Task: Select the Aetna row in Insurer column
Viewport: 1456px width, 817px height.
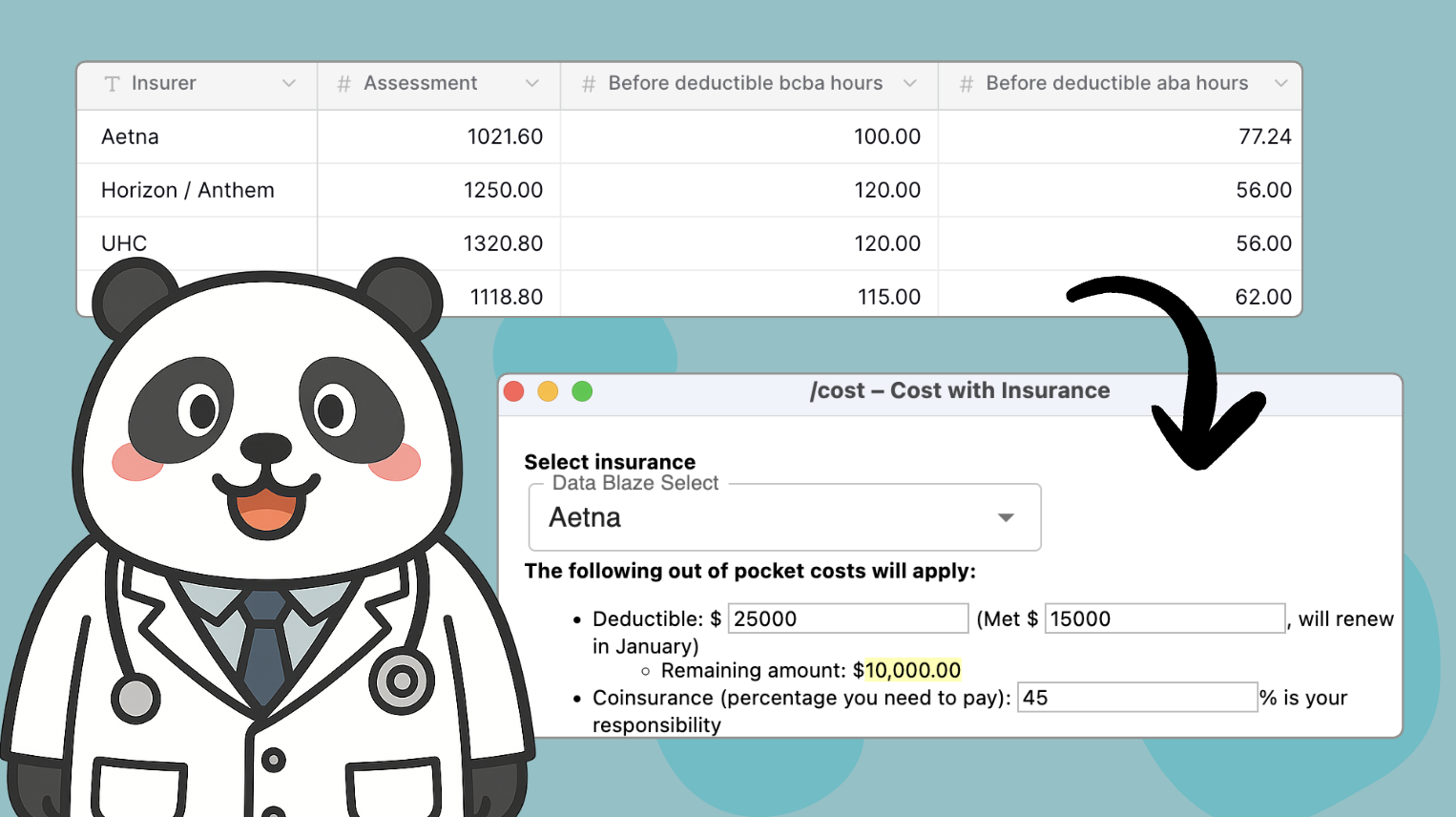Action: [x=130, y=136]
